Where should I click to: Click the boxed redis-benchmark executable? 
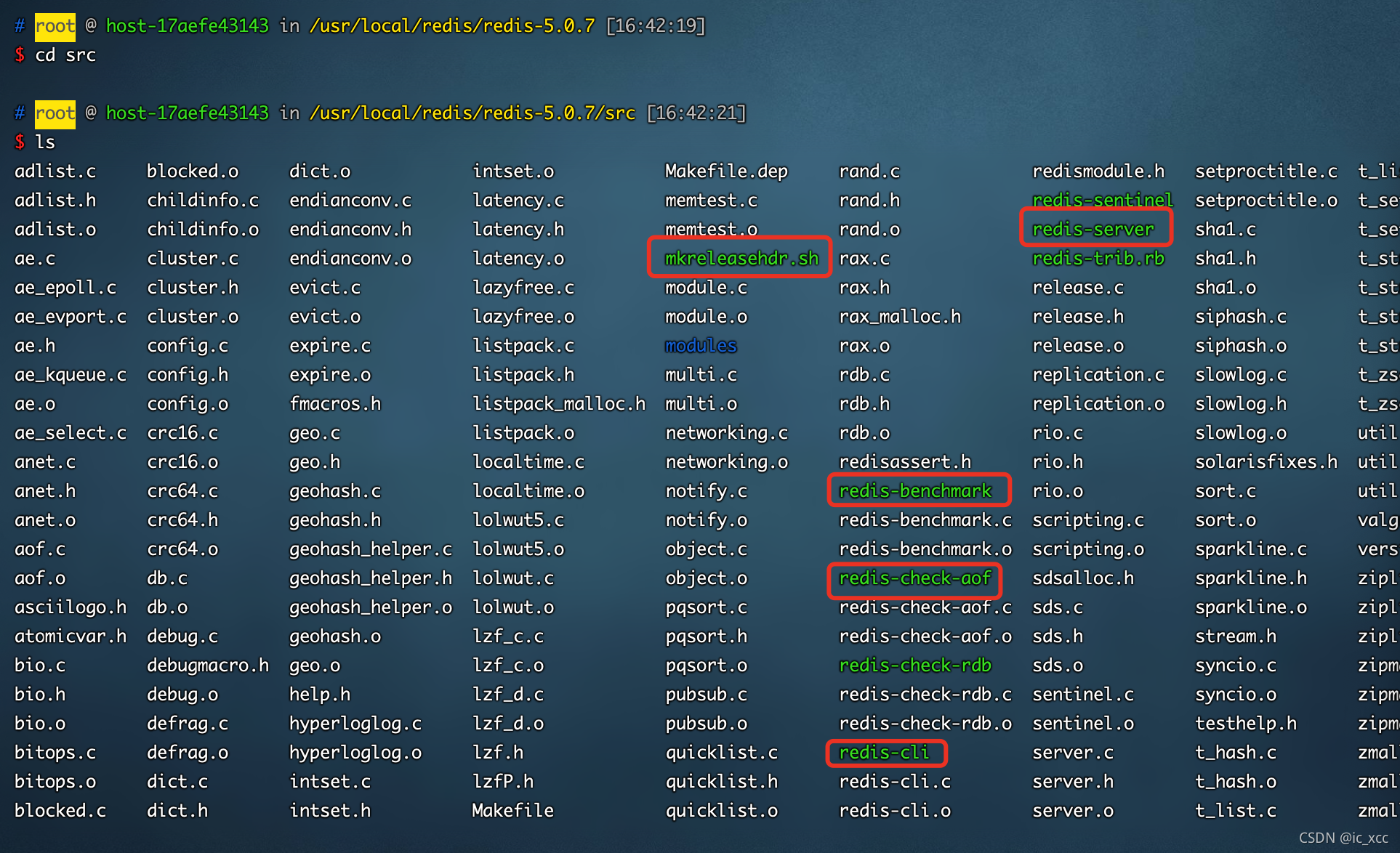(x=915, y=491)
